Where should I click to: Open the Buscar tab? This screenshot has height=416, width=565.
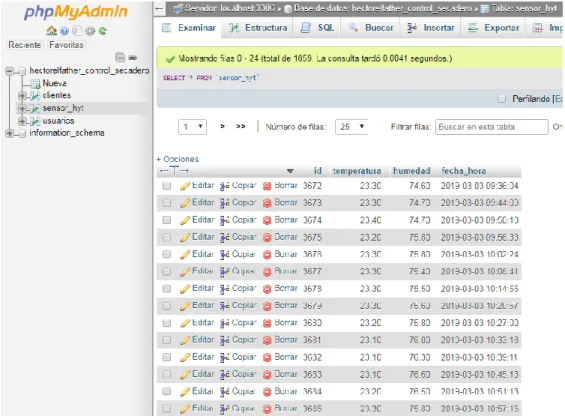[371, 28]
